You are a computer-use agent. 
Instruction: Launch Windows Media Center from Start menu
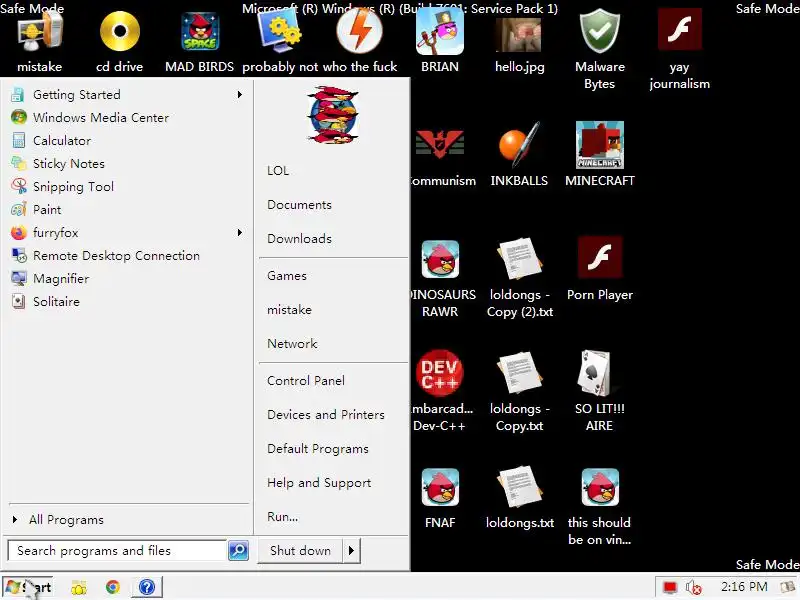coord(127,118)
